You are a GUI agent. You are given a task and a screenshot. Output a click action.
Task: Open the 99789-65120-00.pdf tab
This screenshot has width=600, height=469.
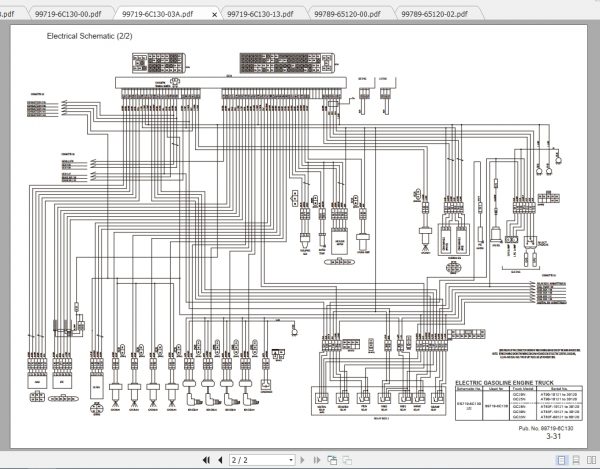coord(347,14)
